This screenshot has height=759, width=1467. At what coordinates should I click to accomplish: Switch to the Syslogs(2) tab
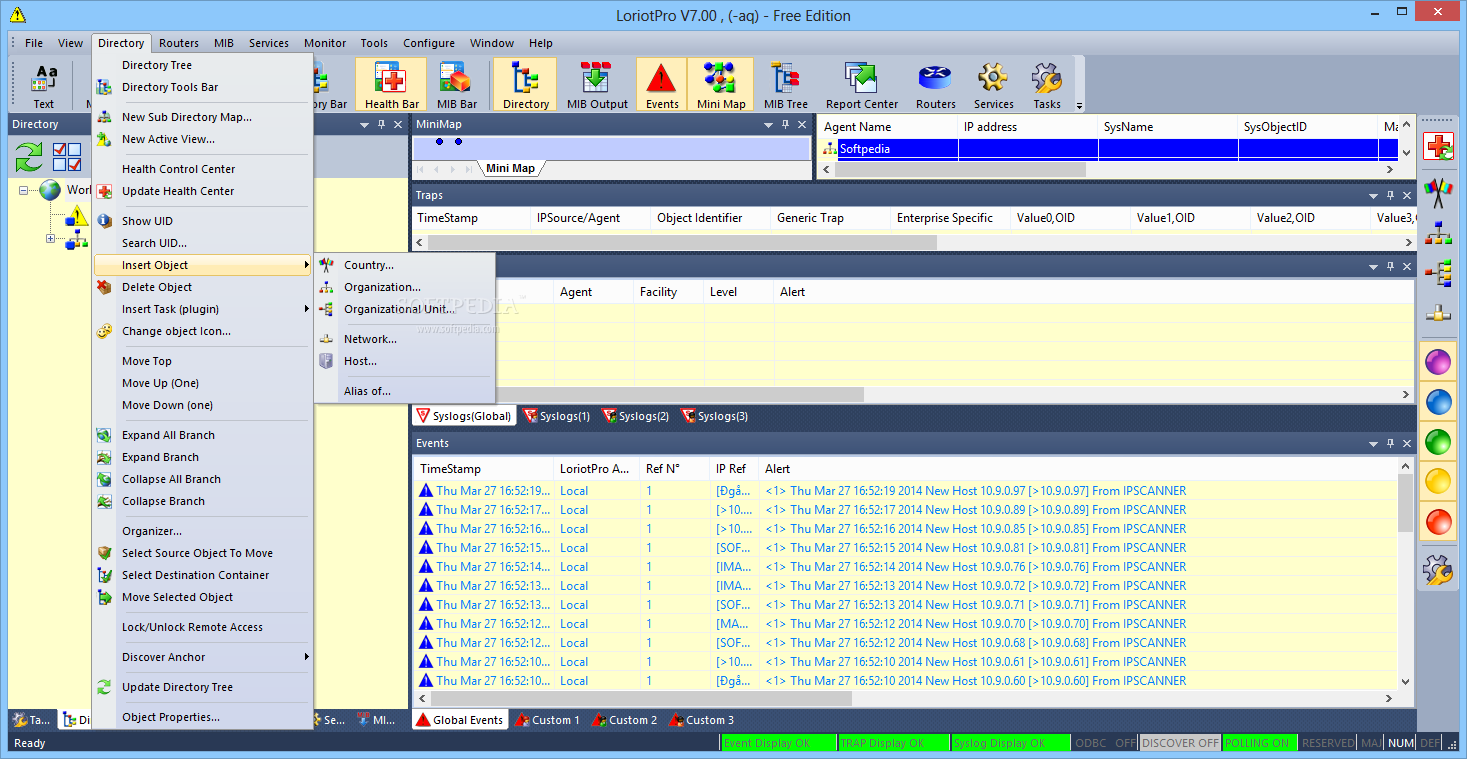[x=636, y=416]
